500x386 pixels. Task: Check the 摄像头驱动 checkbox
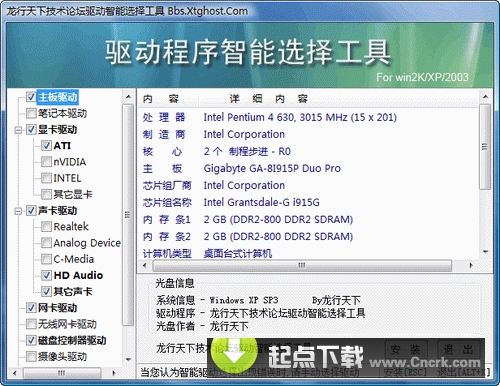tap(31, 357)
